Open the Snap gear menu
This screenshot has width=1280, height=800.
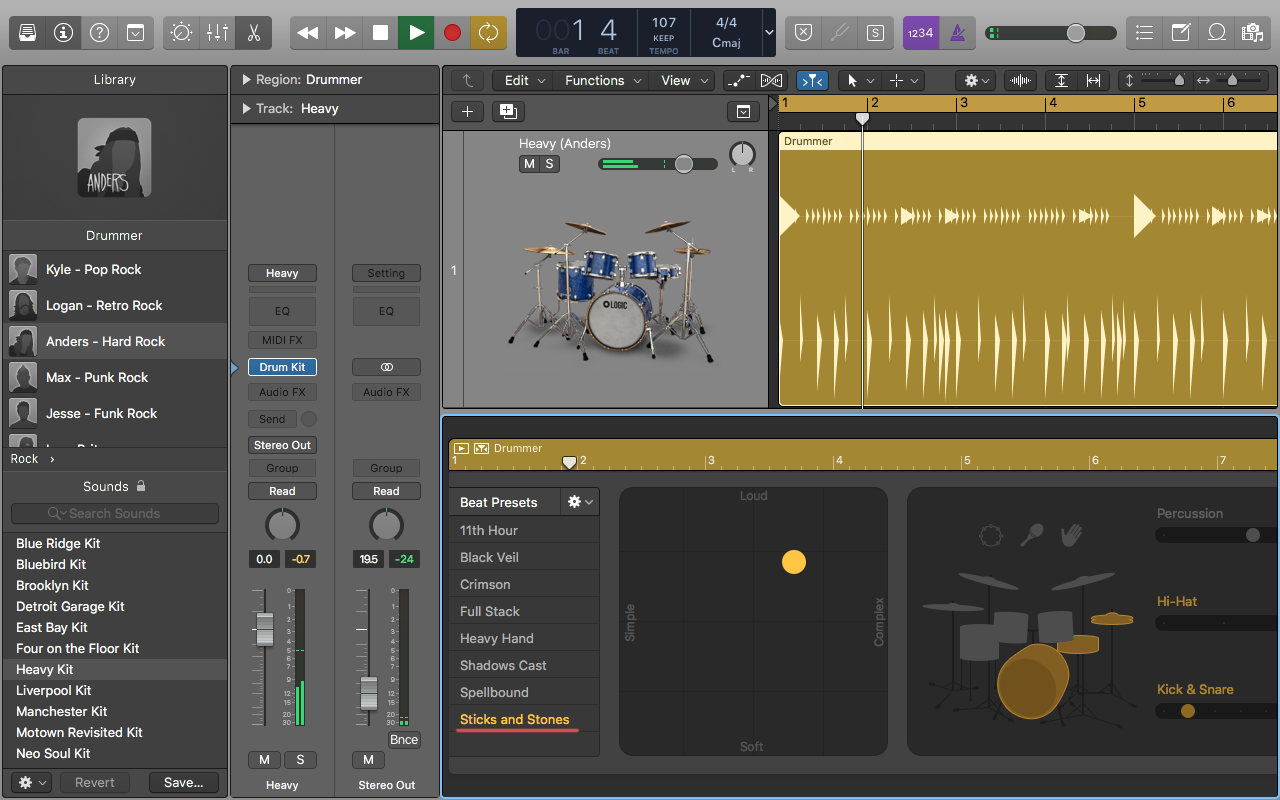[975, 80]
